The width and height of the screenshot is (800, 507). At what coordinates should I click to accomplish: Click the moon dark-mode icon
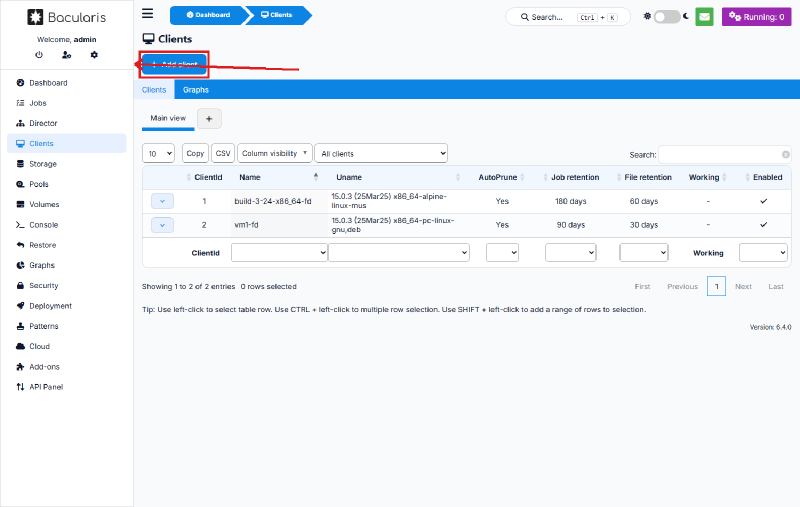pos(686,16)
